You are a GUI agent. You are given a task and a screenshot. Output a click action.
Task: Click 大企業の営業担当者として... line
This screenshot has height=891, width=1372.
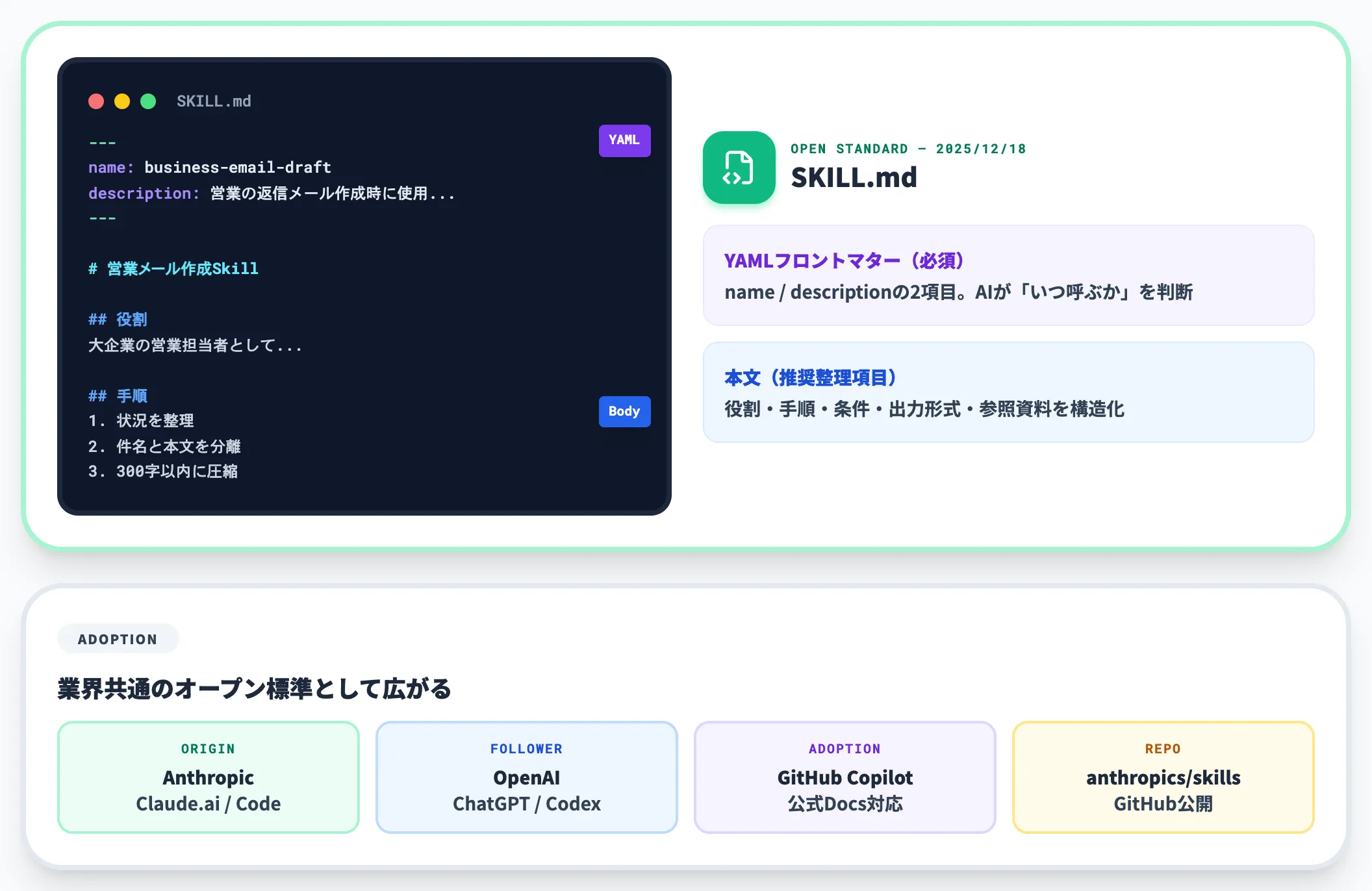(x=195, y=345)
